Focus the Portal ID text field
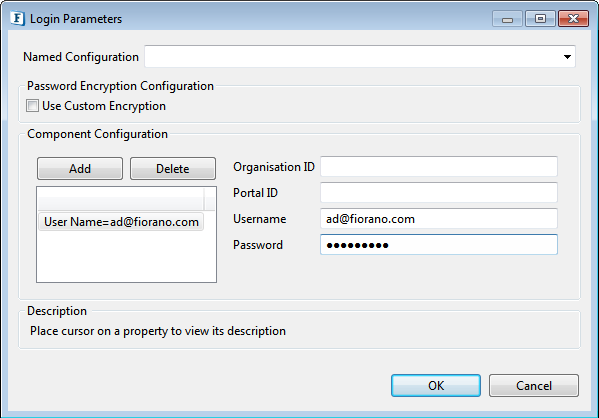 point(439,193)
